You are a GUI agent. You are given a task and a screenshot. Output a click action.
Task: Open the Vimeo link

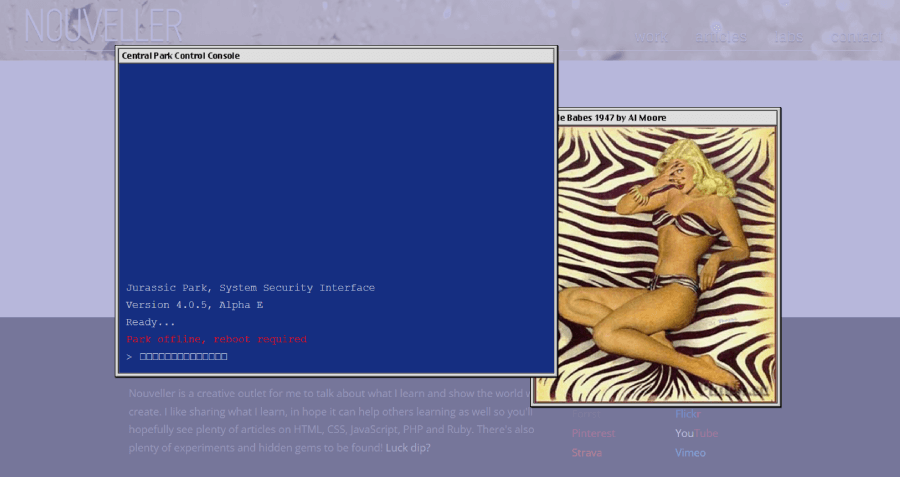tap(690, 453)
